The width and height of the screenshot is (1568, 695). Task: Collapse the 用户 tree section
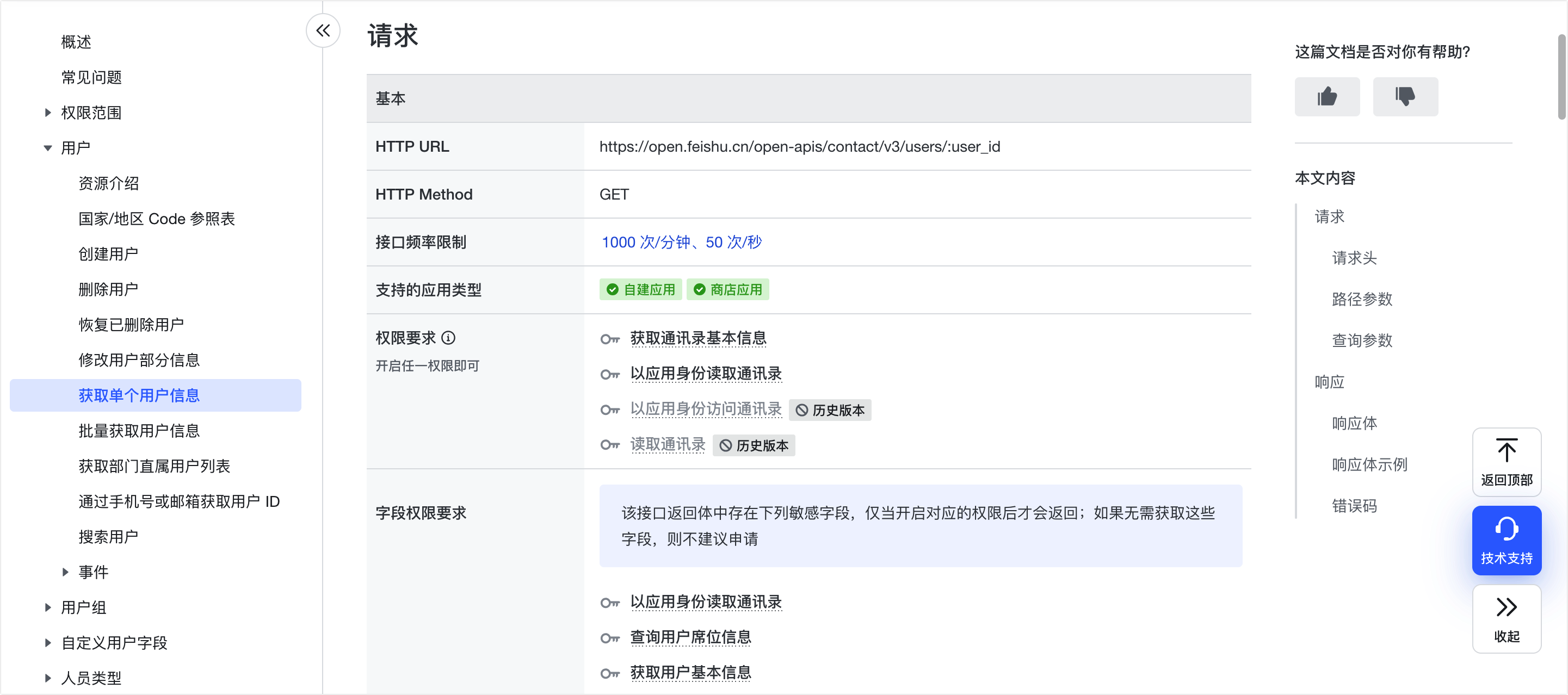(48, 148)
